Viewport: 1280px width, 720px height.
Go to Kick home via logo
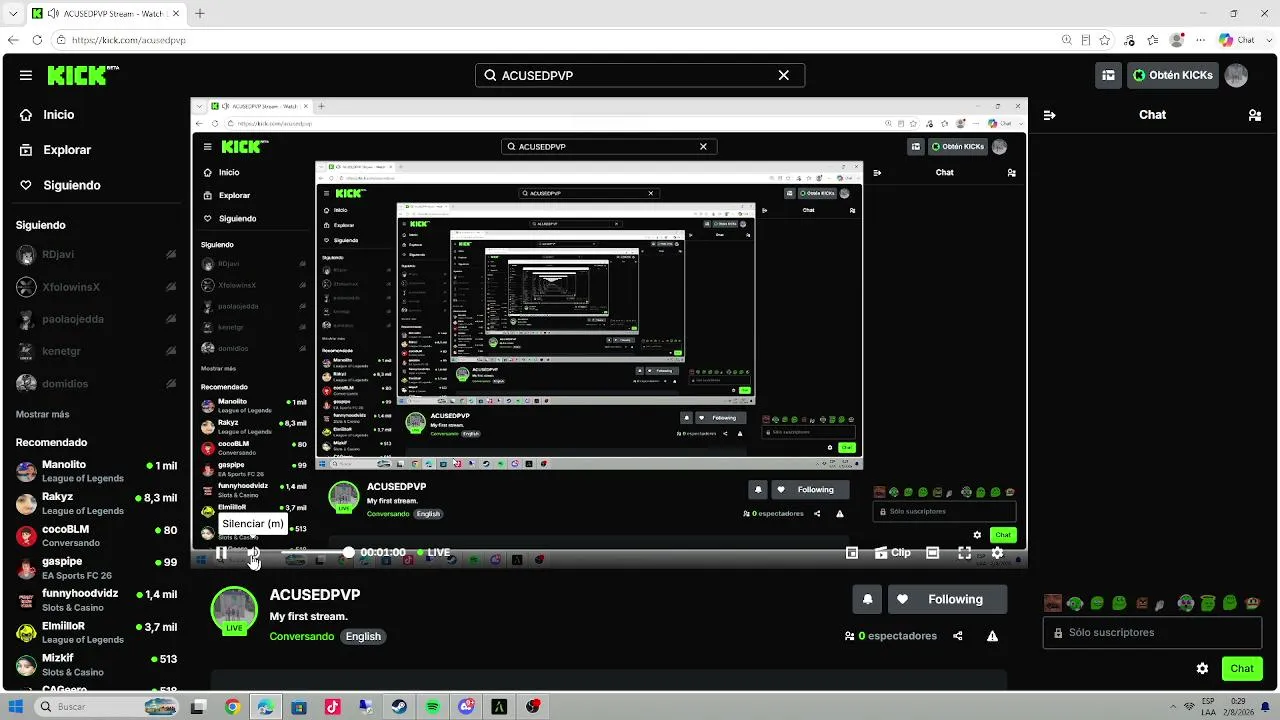[84, 75]
